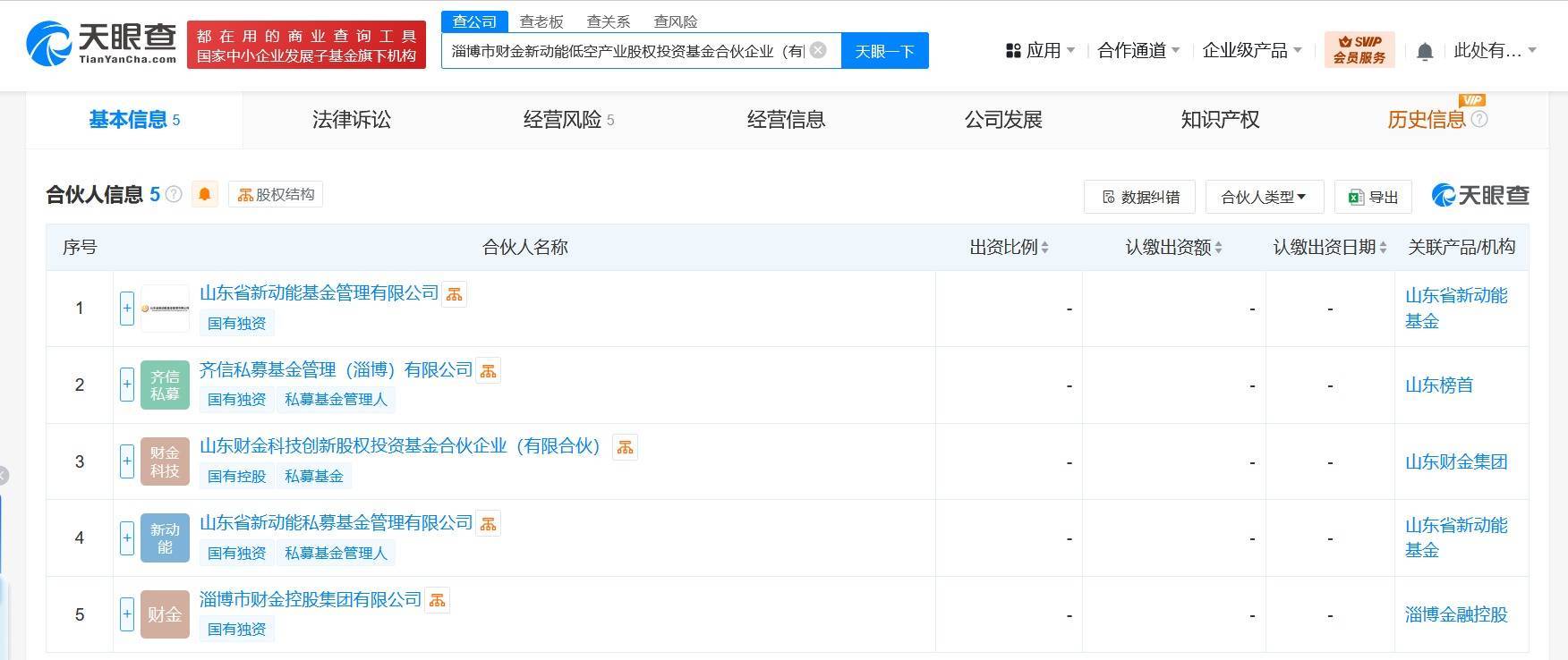
Task: Switch to the 基本信息 tab
Action: [x=134, y=120]
